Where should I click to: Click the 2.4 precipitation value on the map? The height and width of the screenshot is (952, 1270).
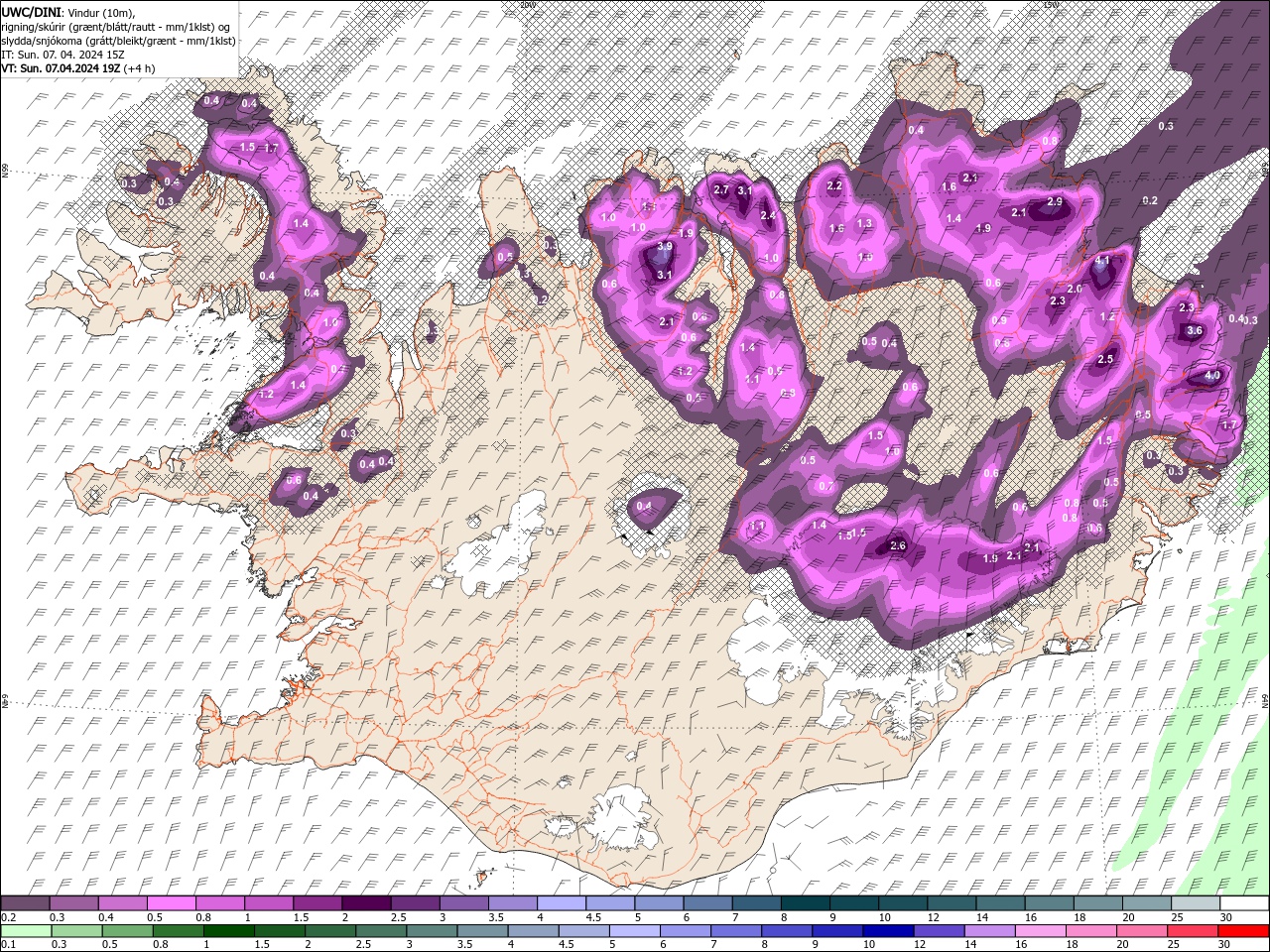768,215
